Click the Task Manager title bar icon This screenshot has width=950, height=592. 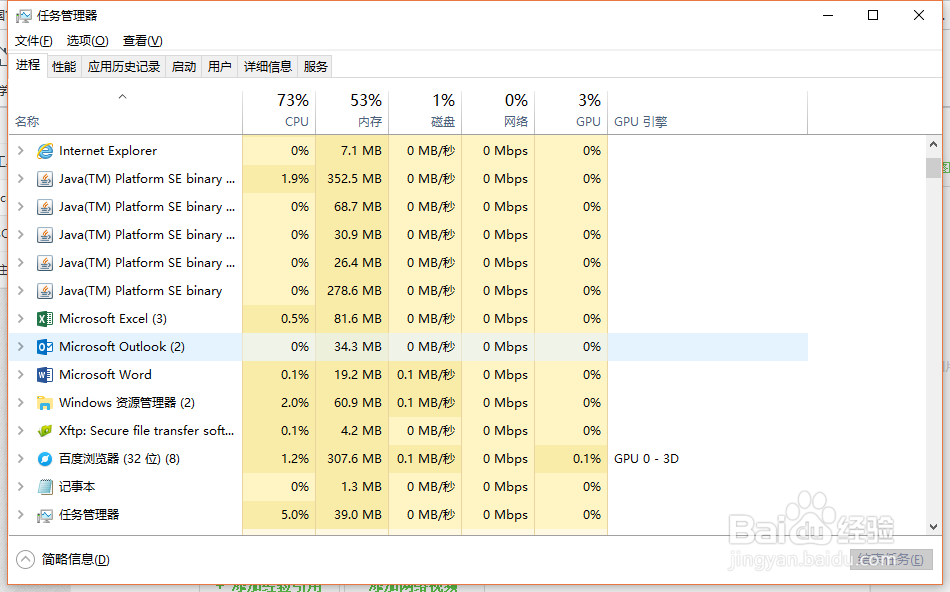(x=24, y=16)
